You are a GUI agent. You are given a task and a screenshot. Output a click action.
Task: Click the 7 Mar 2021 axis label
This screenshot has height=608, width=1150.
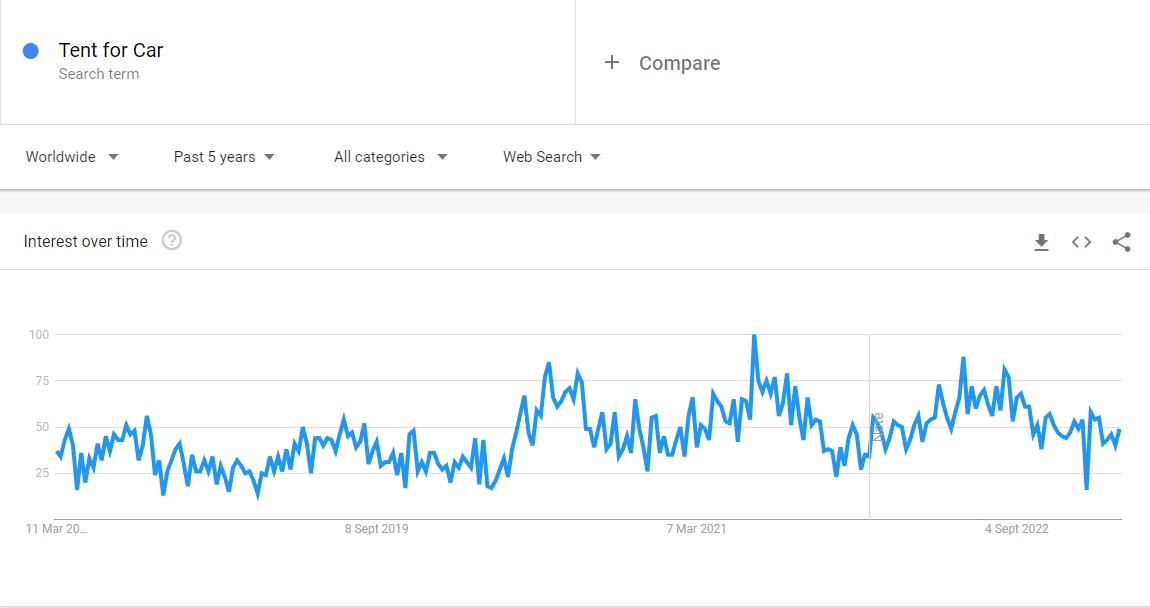697,529
